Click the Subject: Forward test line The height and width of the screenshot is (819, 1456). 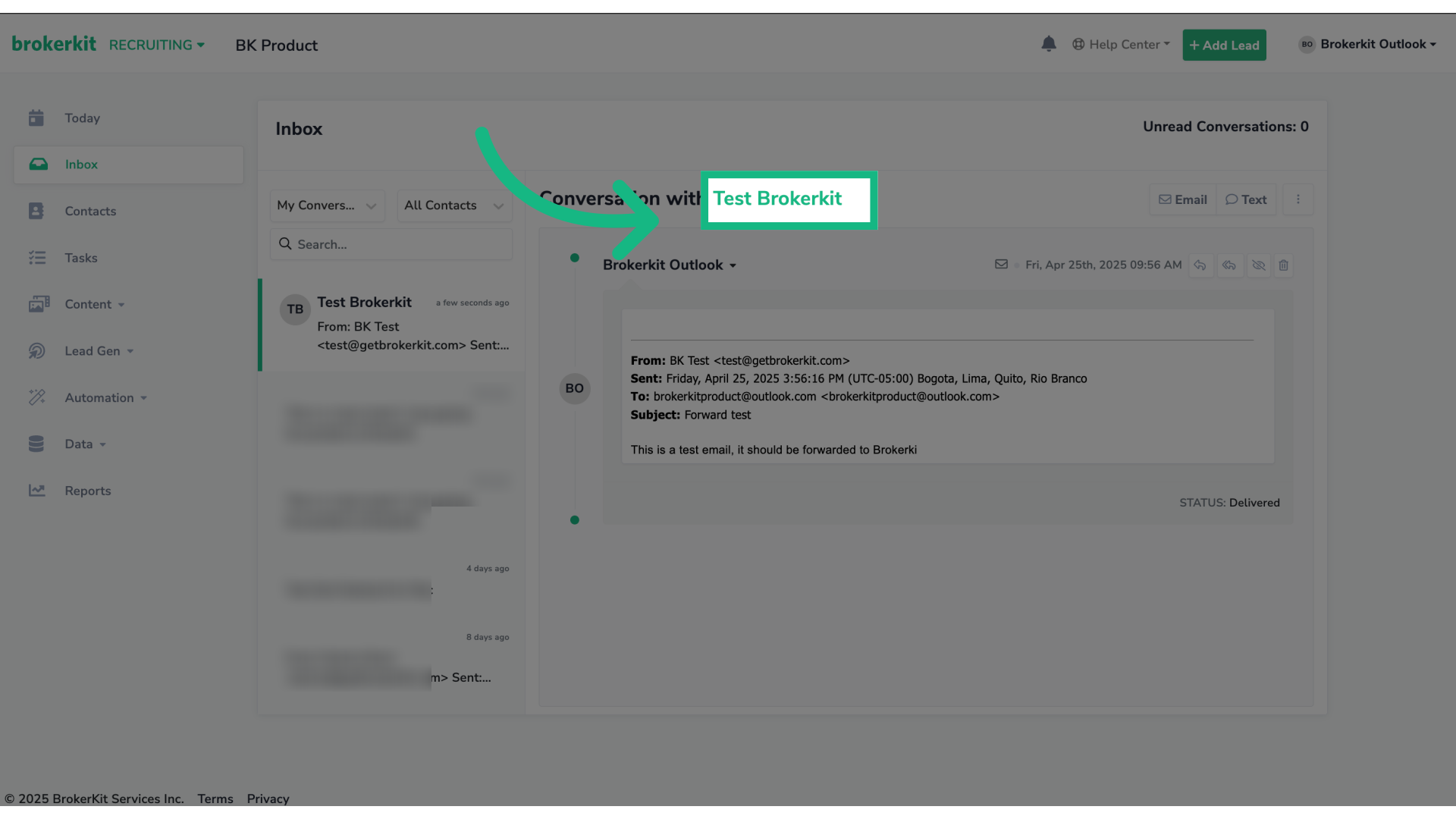coord(691,415)
